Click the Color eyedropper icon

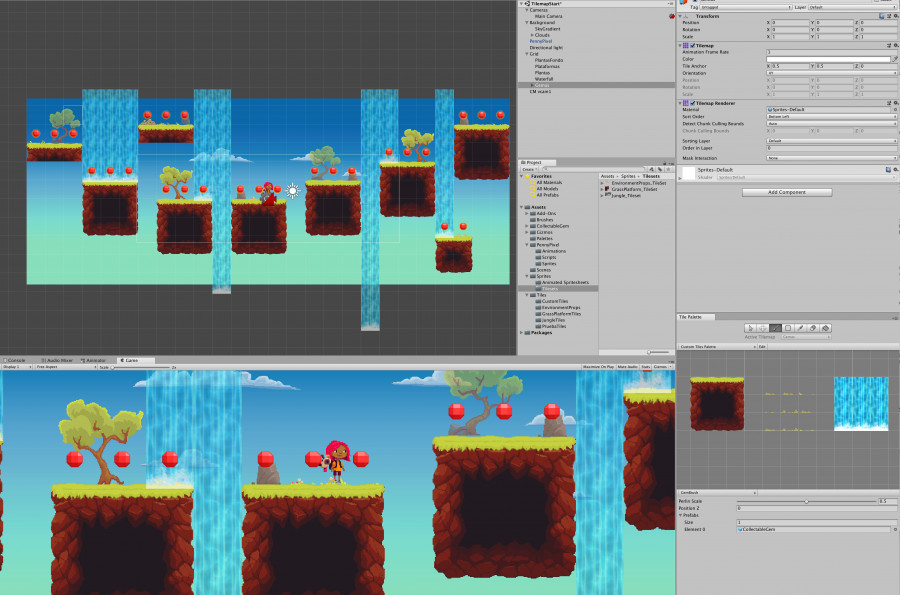[895, 59]
